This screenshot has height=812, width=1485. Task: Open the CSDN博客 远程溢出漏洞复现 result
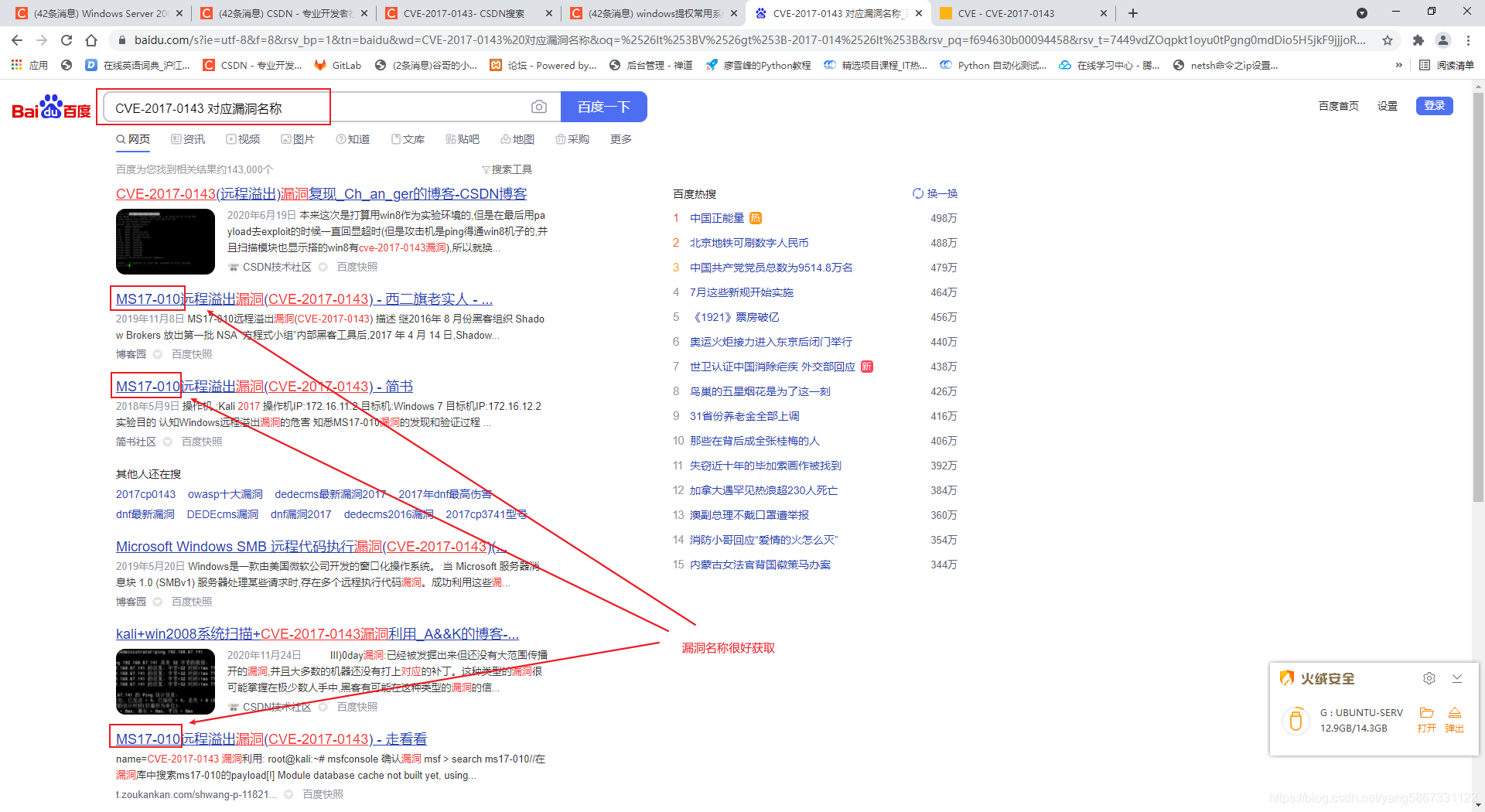tap(322, 193)
